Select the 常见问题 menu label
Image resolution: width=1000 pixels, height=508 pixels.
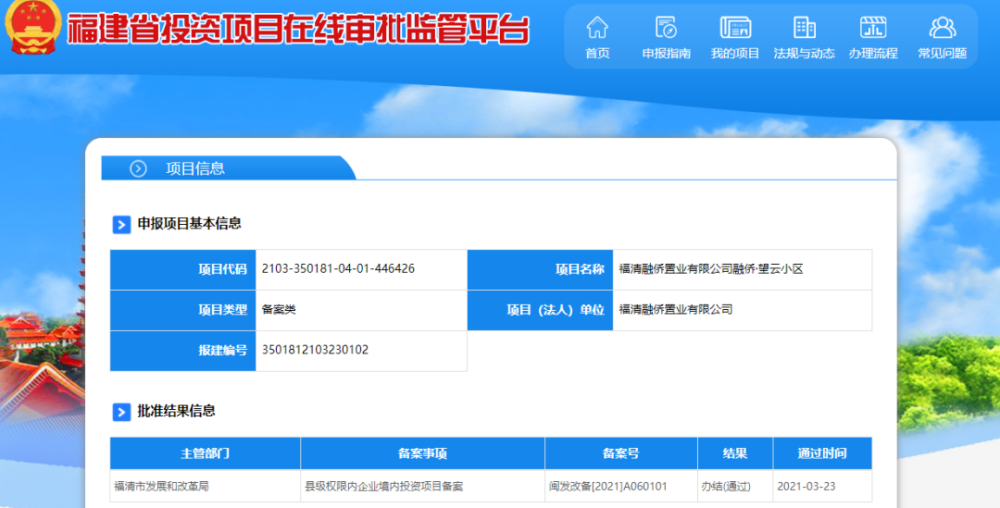[943, 54]
